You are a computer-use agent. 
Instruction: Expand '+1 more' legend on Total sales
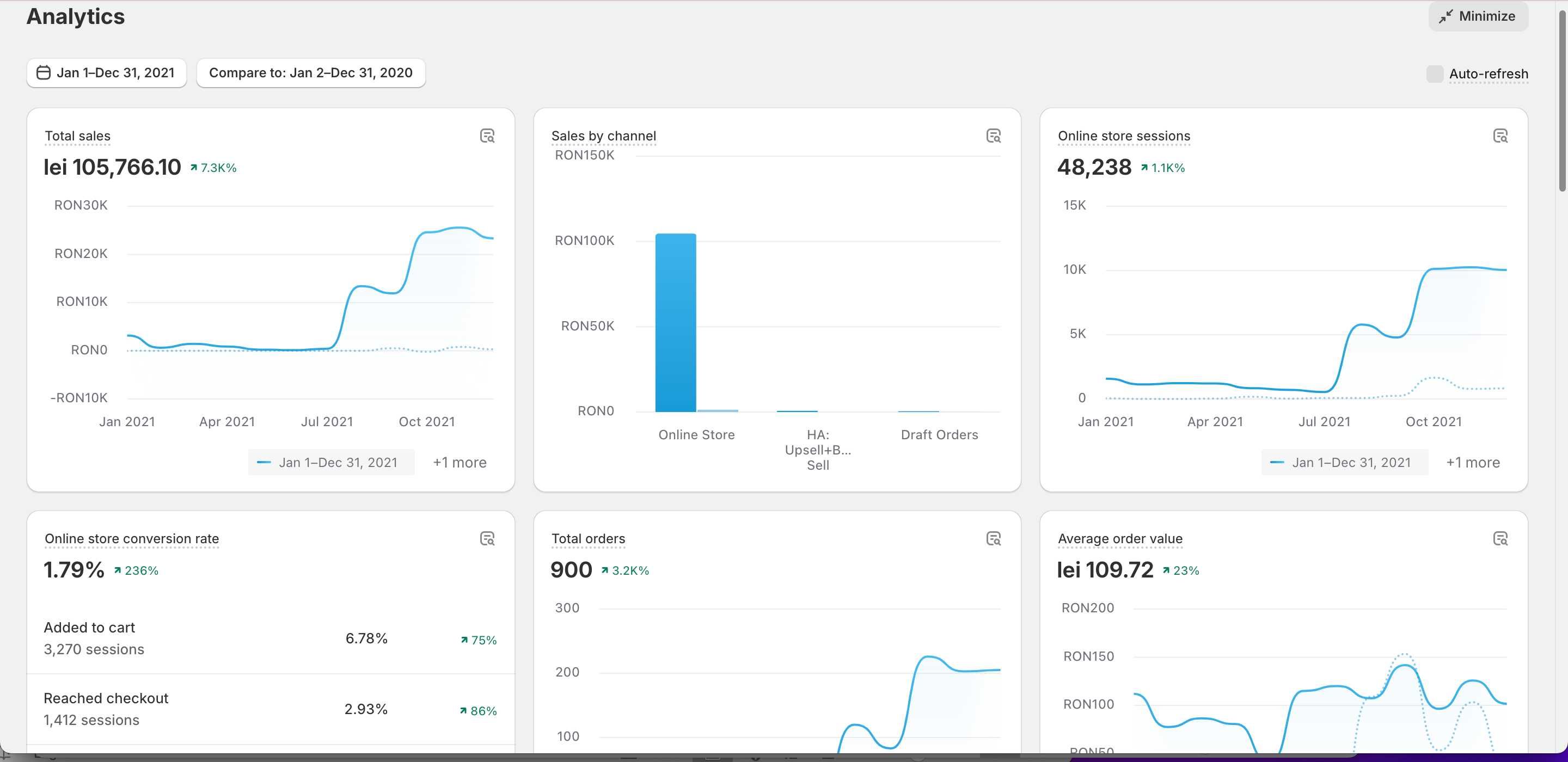tap(460, 463)
